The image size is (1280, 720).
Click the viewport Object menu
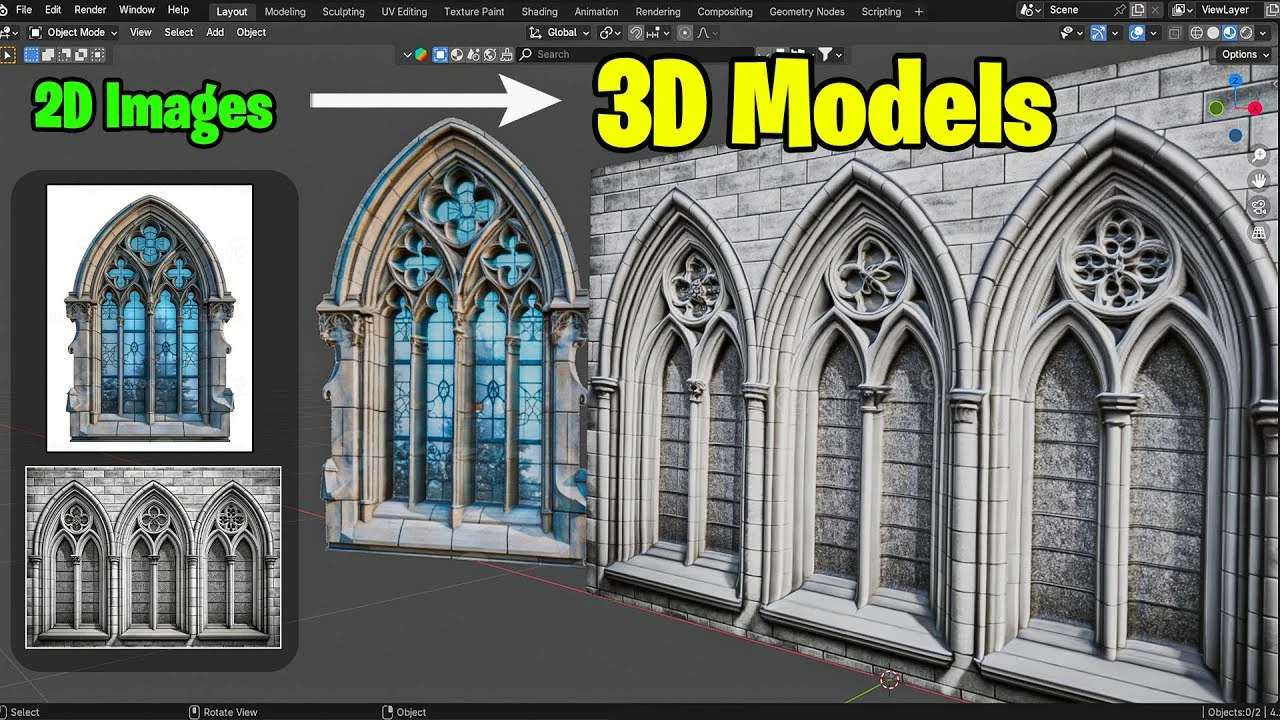pos(251,32)
